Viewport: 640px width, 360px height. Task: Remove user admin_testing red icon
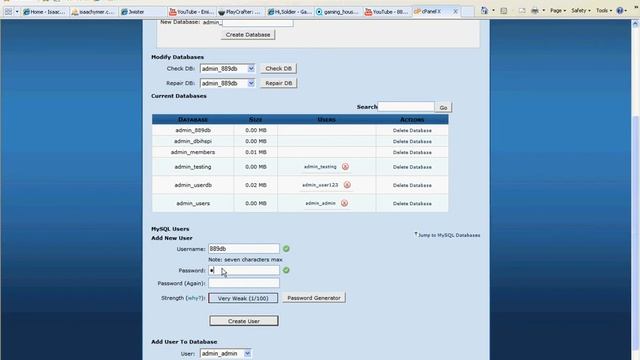tap(345, 167)
